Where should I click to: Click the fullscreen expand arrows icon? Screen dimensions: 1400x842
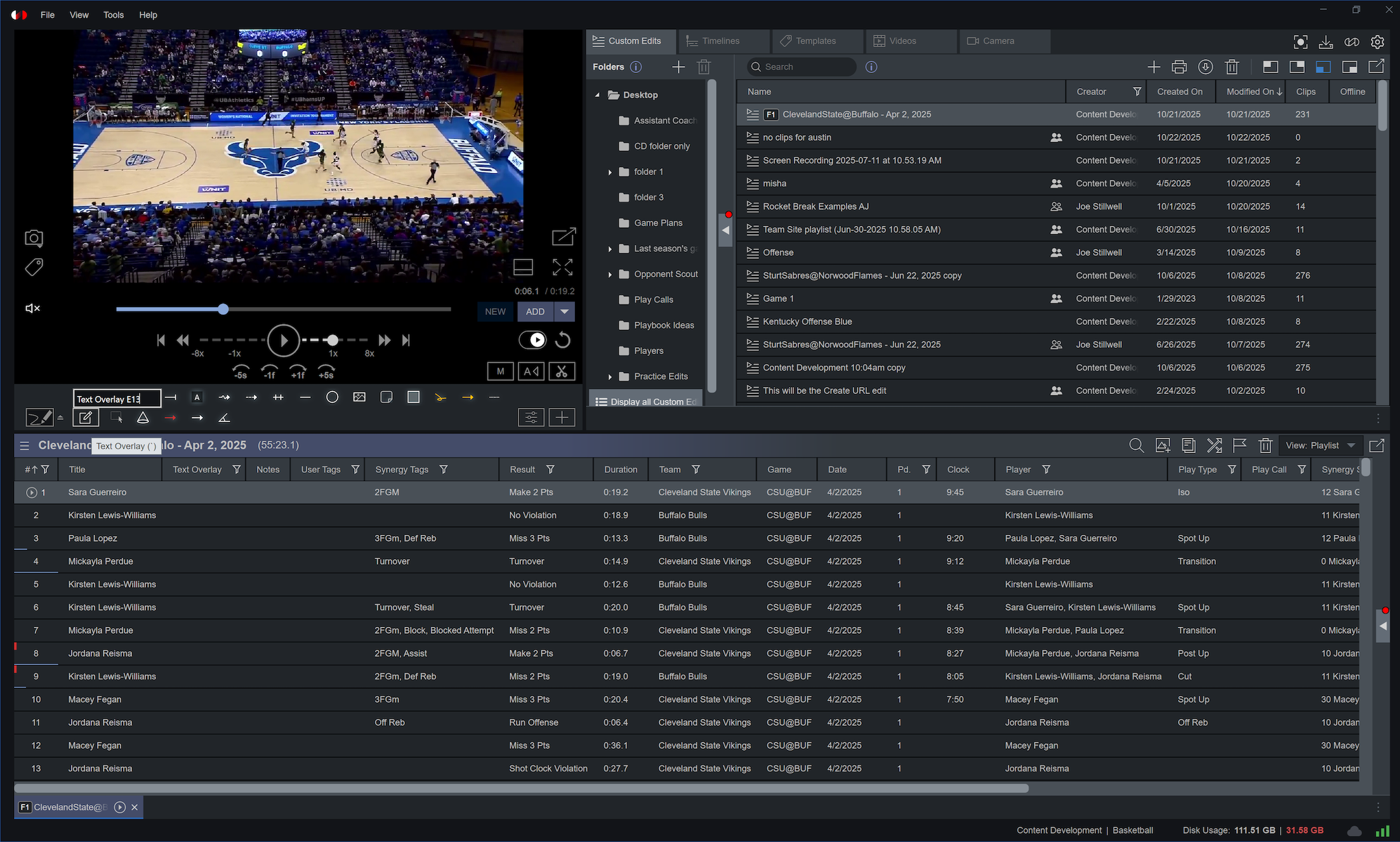click(x=562, y=267)
